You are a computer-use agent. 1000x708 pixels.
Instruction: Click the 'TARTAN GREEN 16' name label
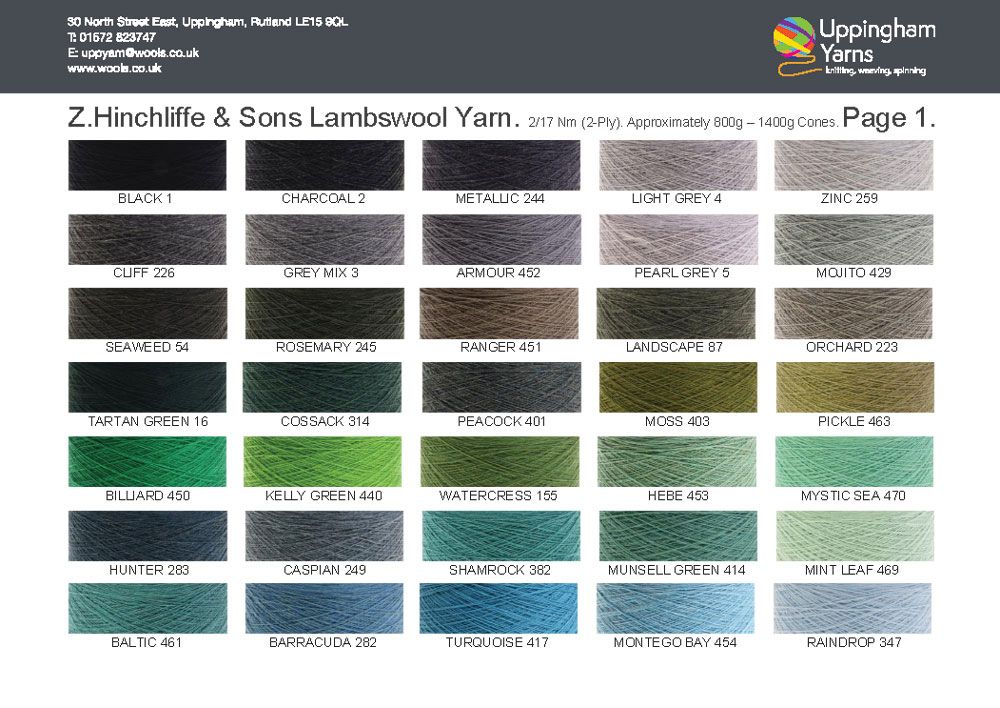coord(148,421)
